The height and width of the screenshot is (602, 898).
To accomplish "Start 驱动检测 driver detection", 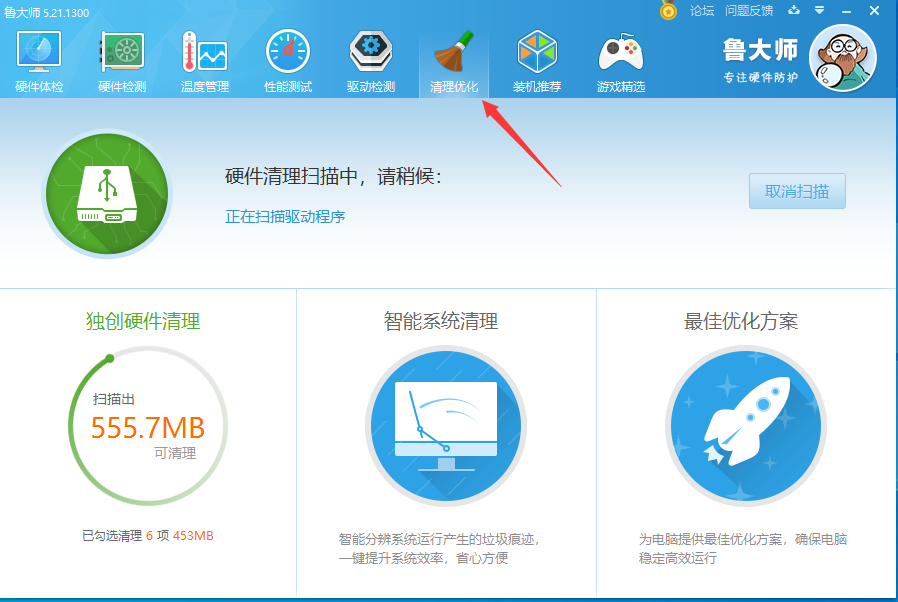I will (x=369, y=58).
